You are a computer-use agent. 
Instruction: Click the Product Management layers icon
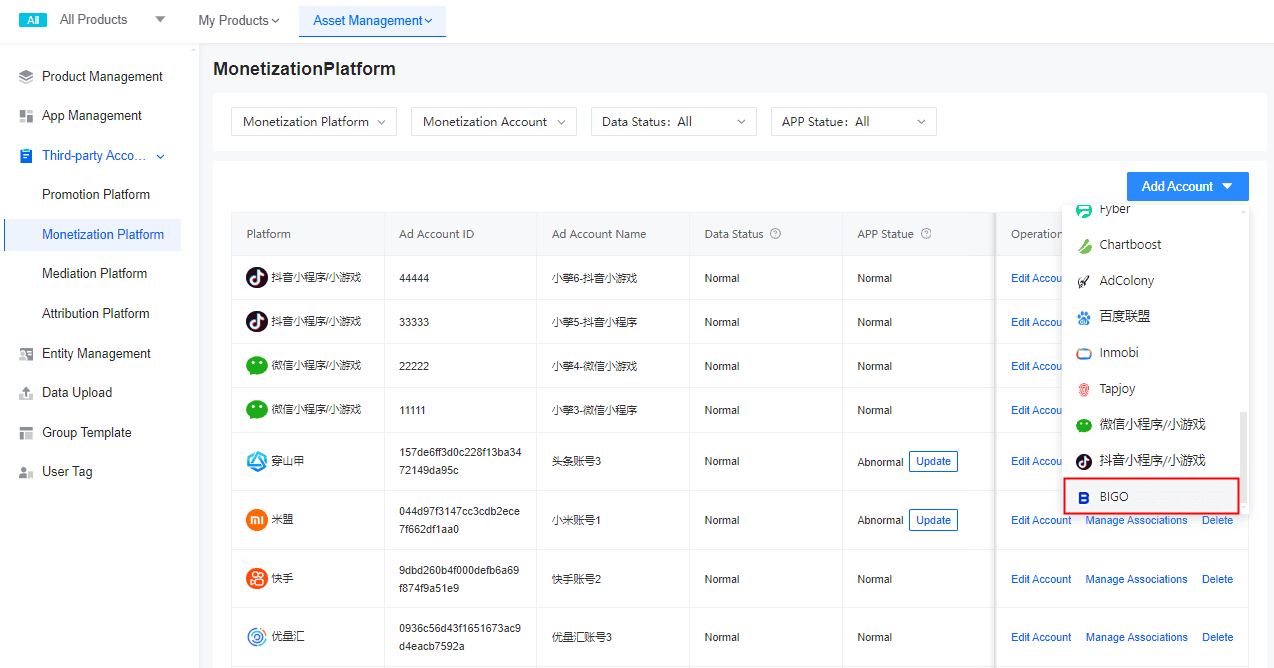coord(26,77)
